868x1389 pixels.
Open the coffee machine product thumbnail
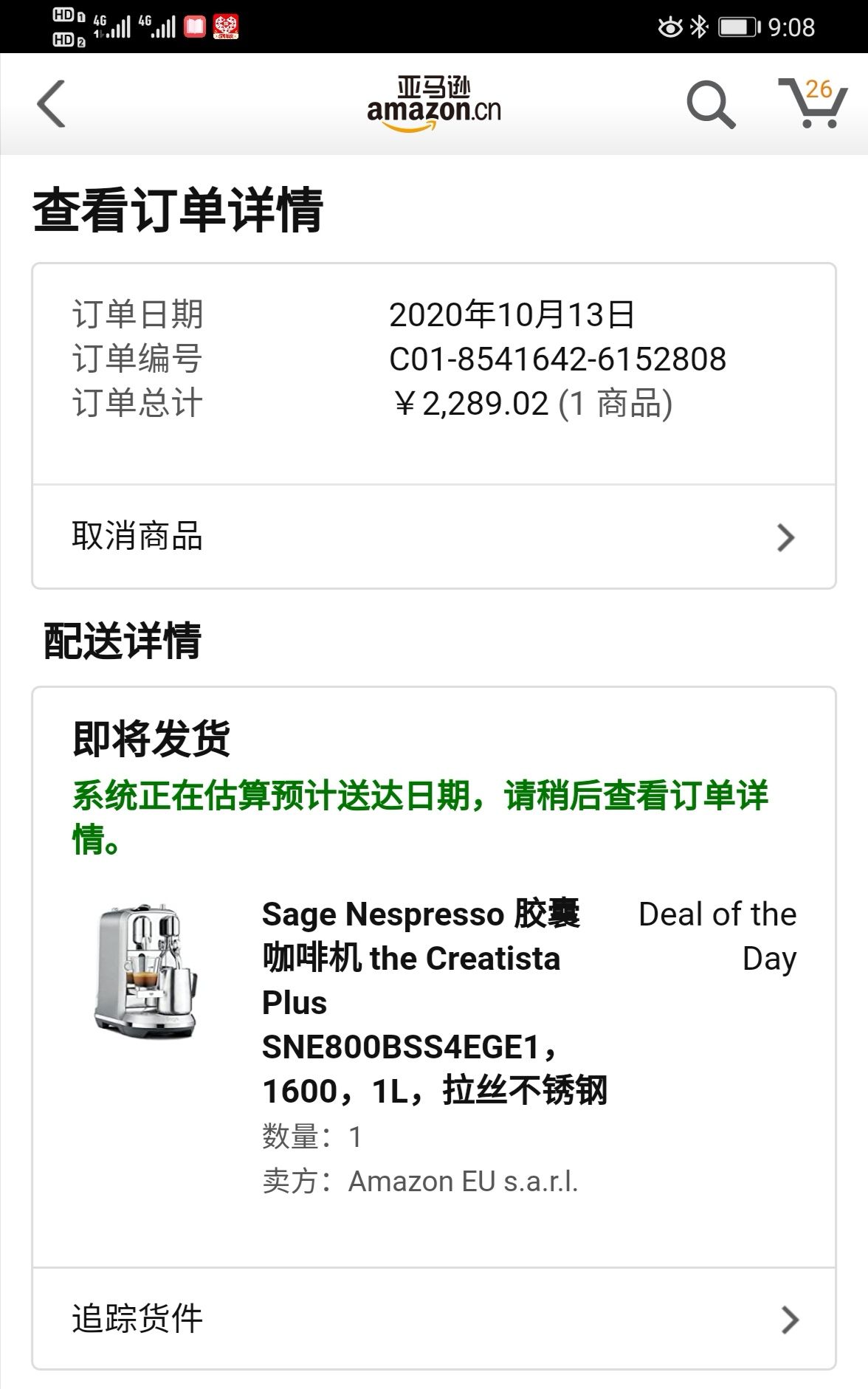click(x=146, y=971)
